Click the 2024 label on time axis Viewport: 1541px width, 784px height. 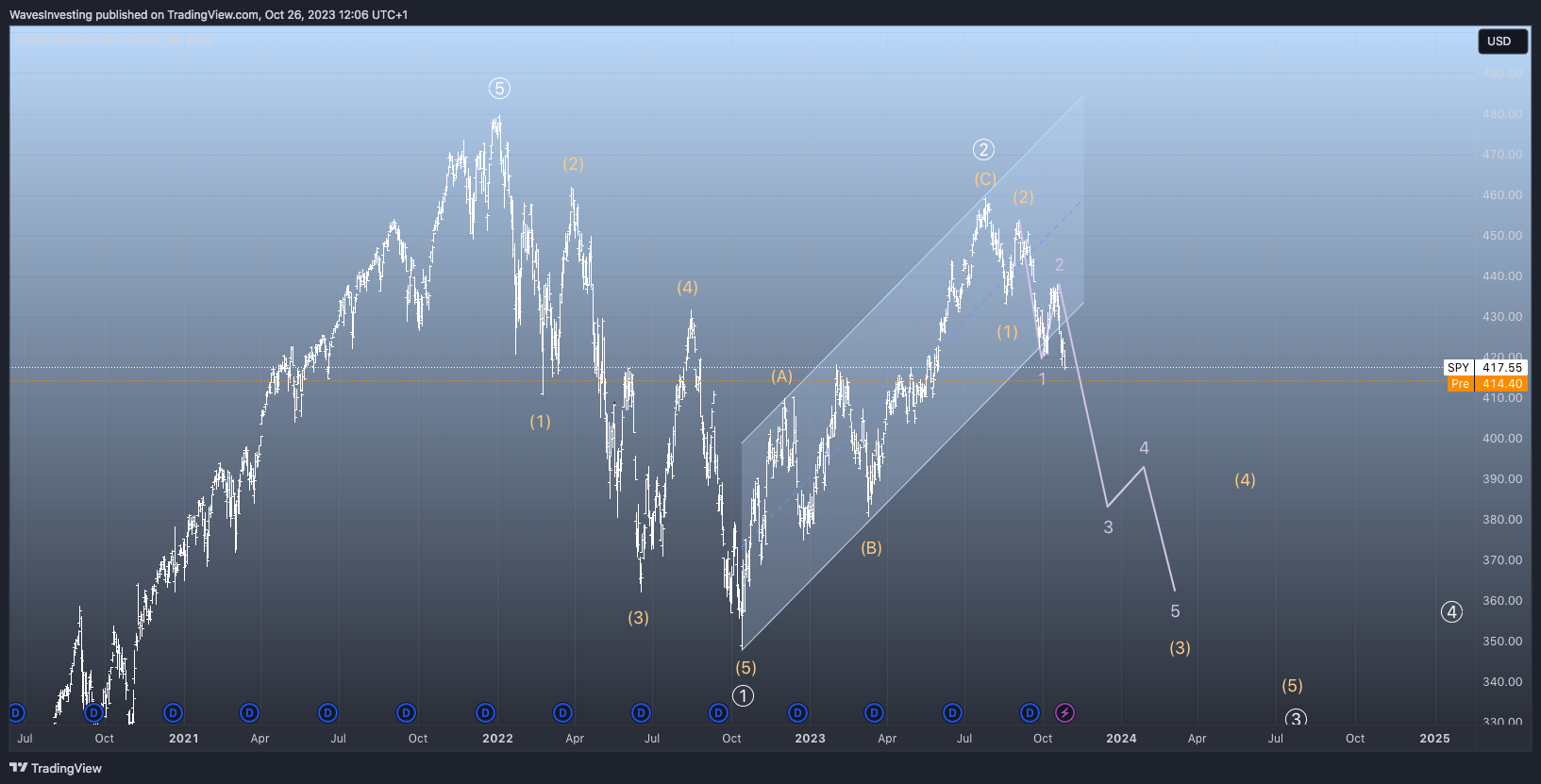[x=1121, y=739]
